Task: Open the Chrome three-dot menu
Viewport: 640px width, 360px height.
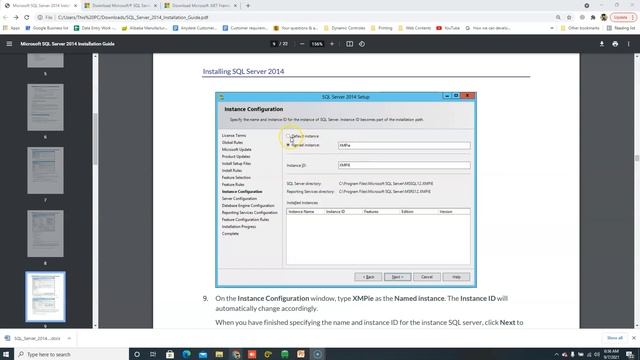Action: click(x=633, y=18)
